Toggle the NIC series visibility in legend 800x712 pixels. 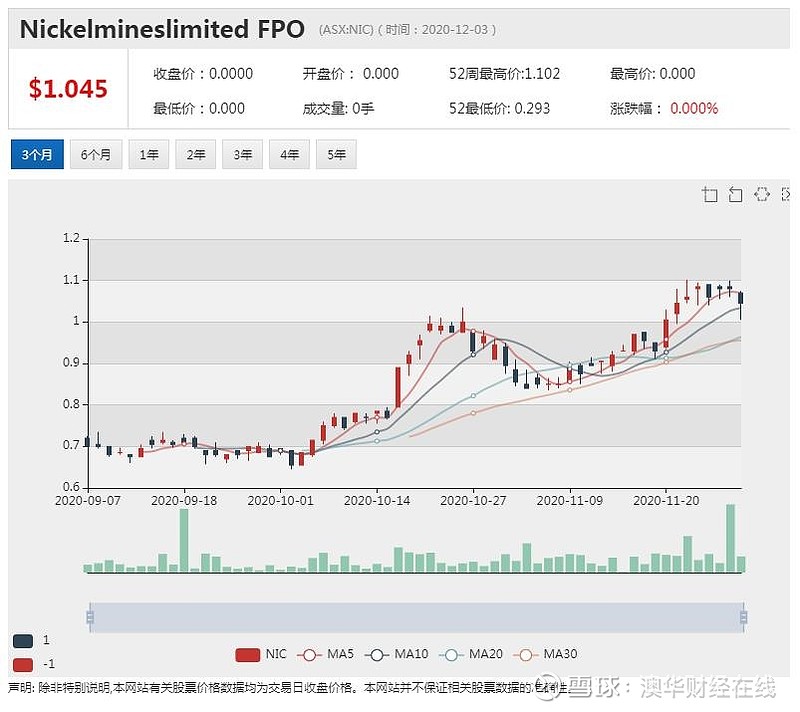247,653
